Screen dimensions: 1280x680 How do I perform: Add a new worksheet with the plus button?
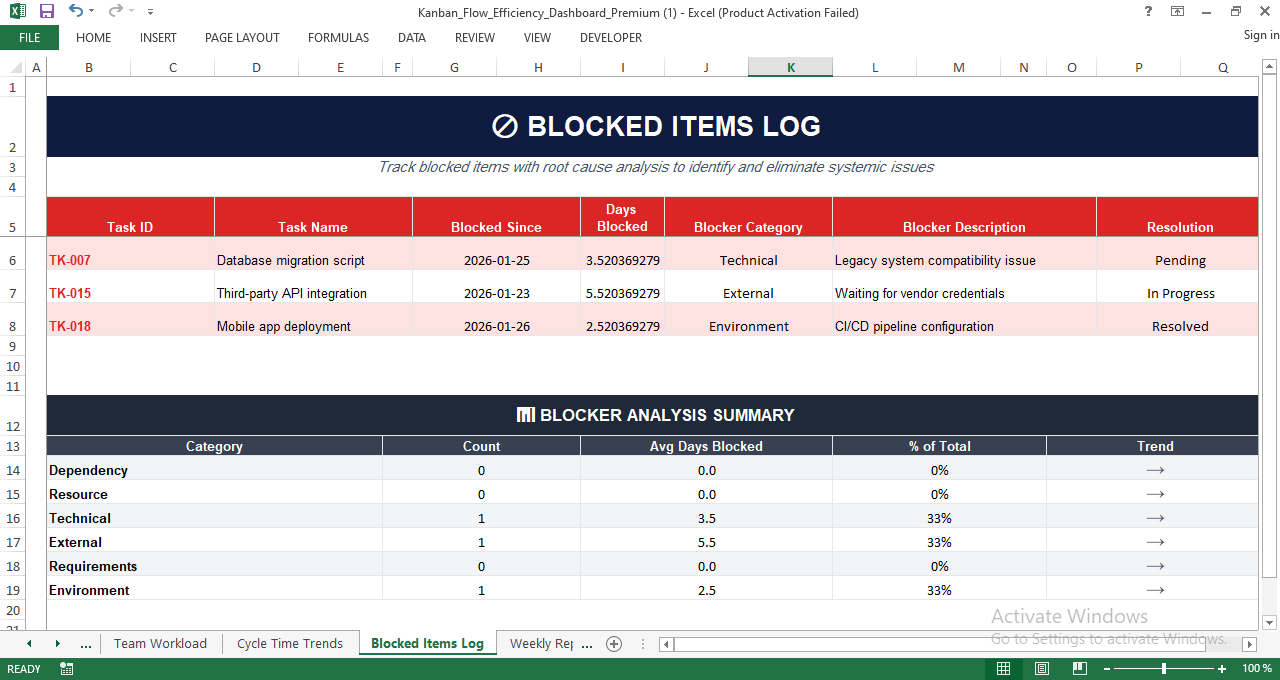614,644
